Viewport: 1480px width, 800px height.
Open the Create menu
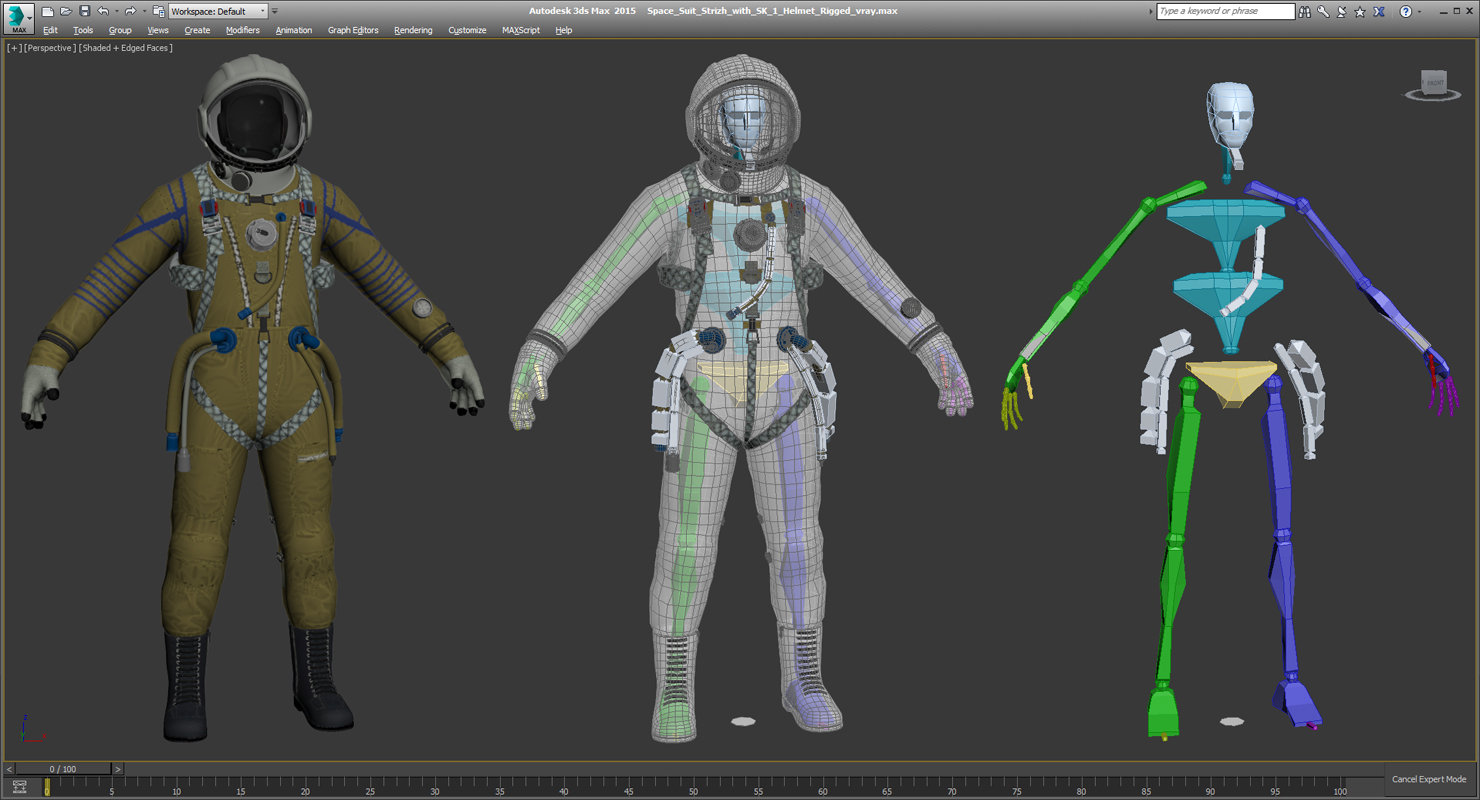coord(197,30)
